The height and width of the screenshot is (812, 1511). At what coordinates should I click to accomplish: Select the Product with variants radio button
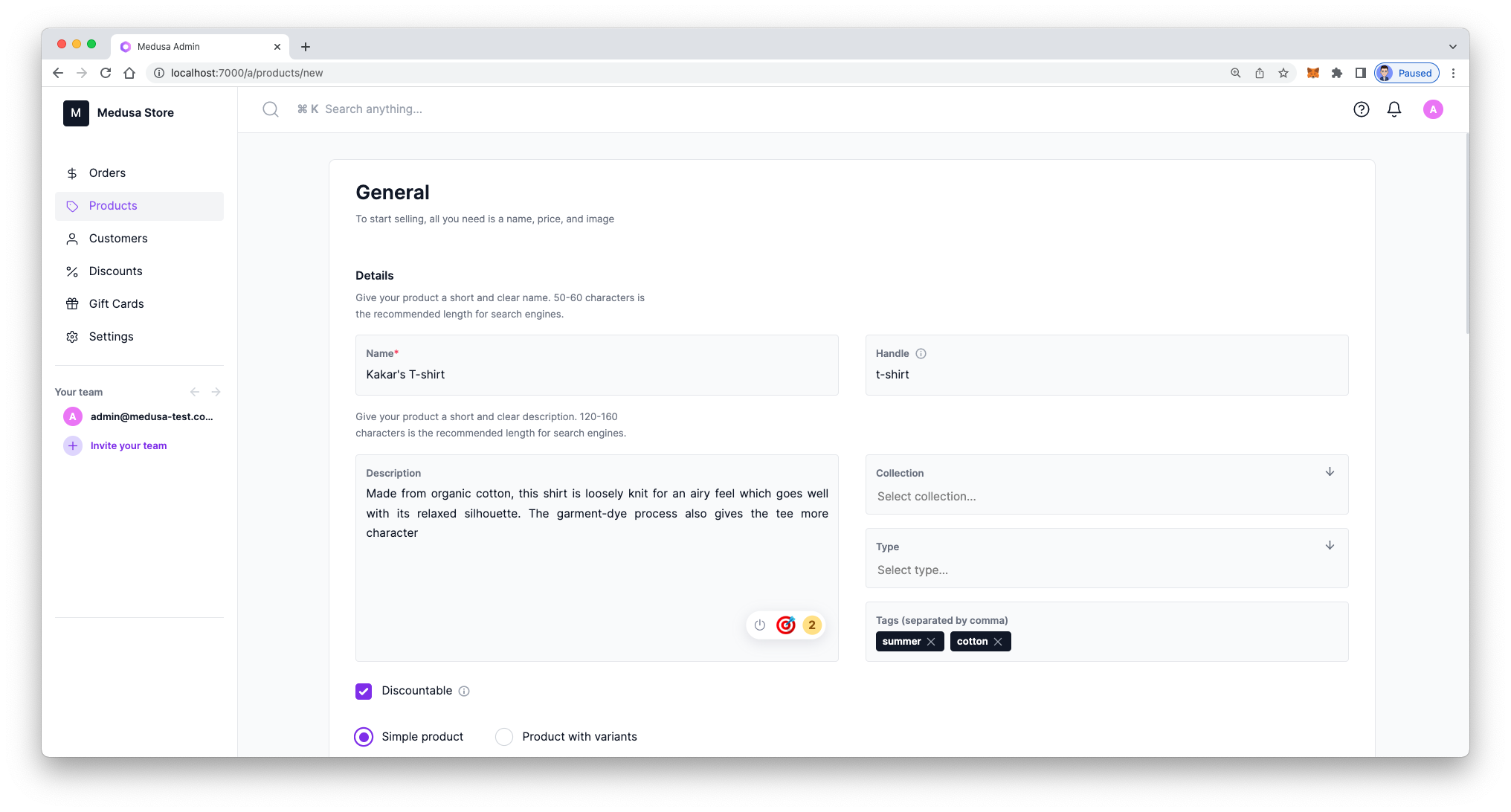(503, 736)
